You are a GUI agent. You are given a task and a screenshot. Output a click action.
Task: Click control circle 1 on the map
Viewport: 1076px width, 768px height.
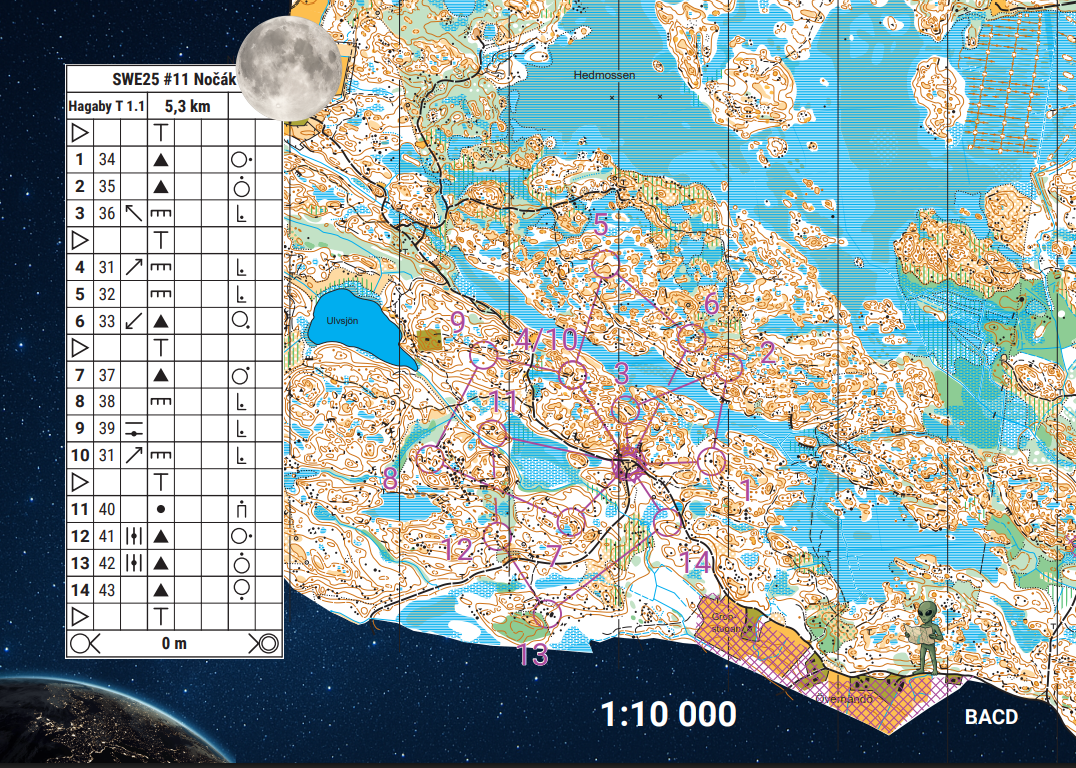click(712, 461)
